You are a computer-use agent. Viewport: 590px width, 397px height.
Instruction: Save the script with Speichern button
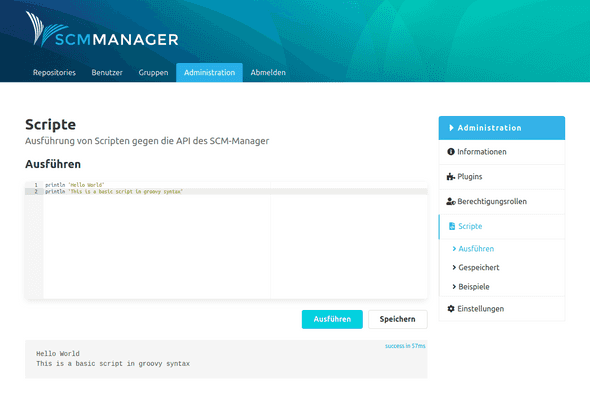(398, 319)
